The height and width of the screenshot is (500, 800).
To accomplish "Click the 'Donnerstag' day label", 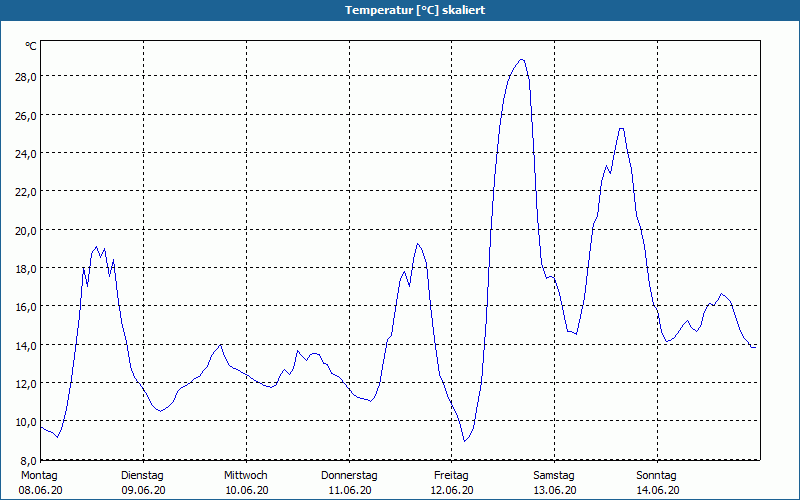I will (x=349, y=476).
